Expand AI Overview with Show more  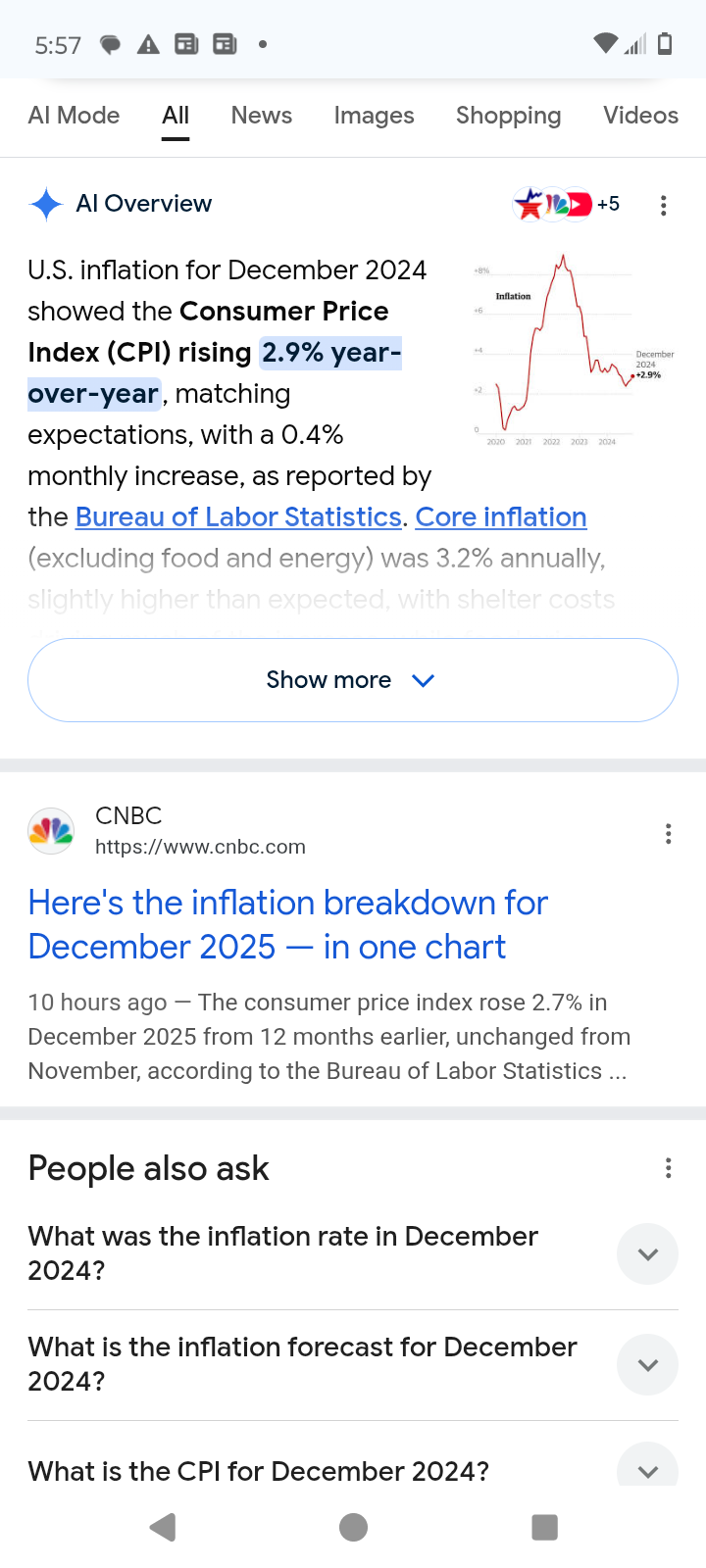coord(353,680)
